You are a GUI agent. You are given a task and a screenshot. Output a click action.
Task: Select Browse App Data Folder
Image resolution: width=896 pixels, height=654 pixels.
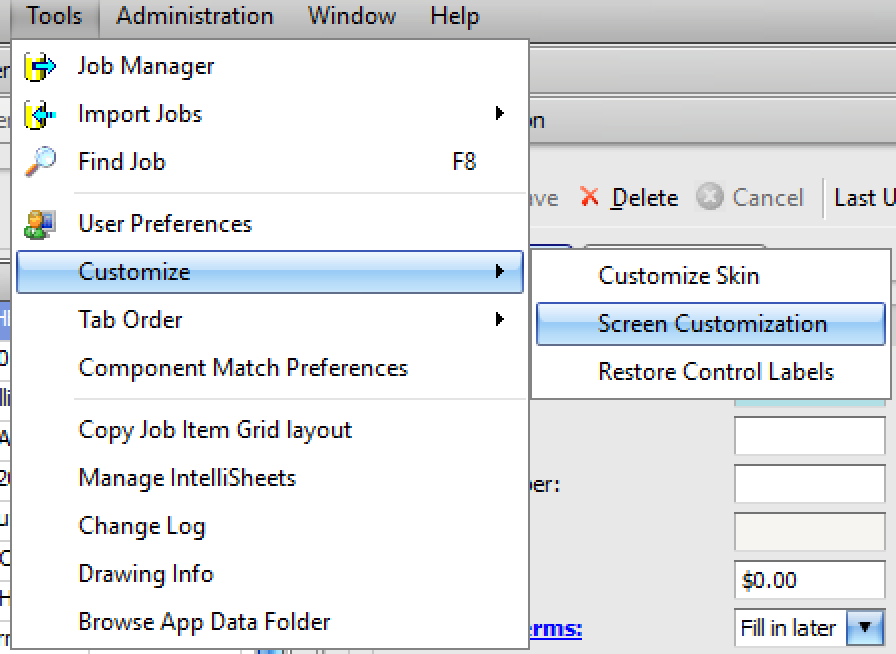point(204,622)
